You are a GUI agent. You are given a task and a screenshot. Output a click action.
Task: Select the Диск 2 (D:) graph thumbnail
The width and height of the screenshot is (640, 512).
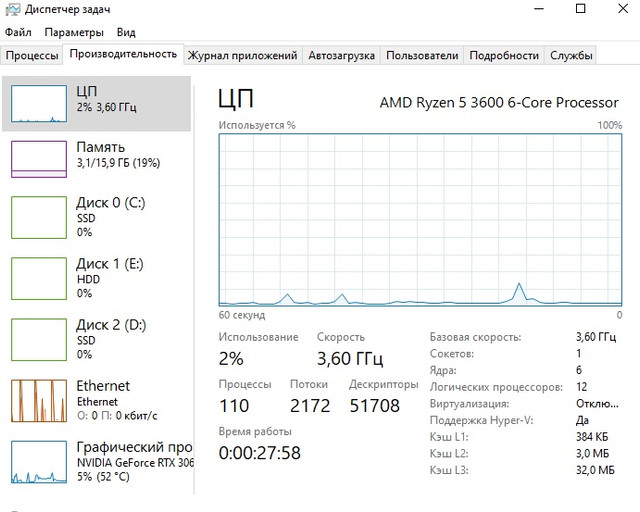click(x=39, y=340)
